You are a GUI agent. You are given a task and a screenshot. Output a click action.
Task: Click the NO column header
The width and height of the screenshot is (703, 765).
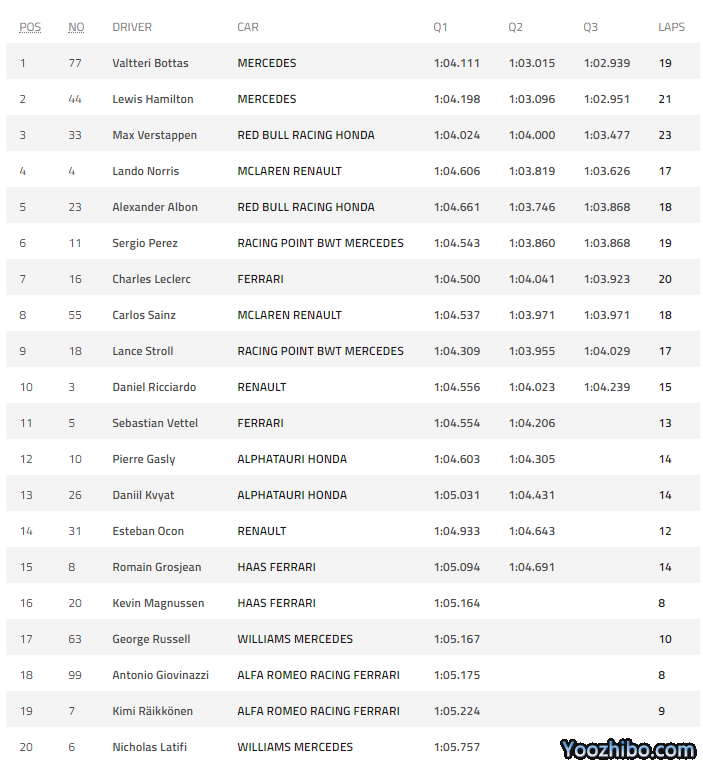coord(76,27)
